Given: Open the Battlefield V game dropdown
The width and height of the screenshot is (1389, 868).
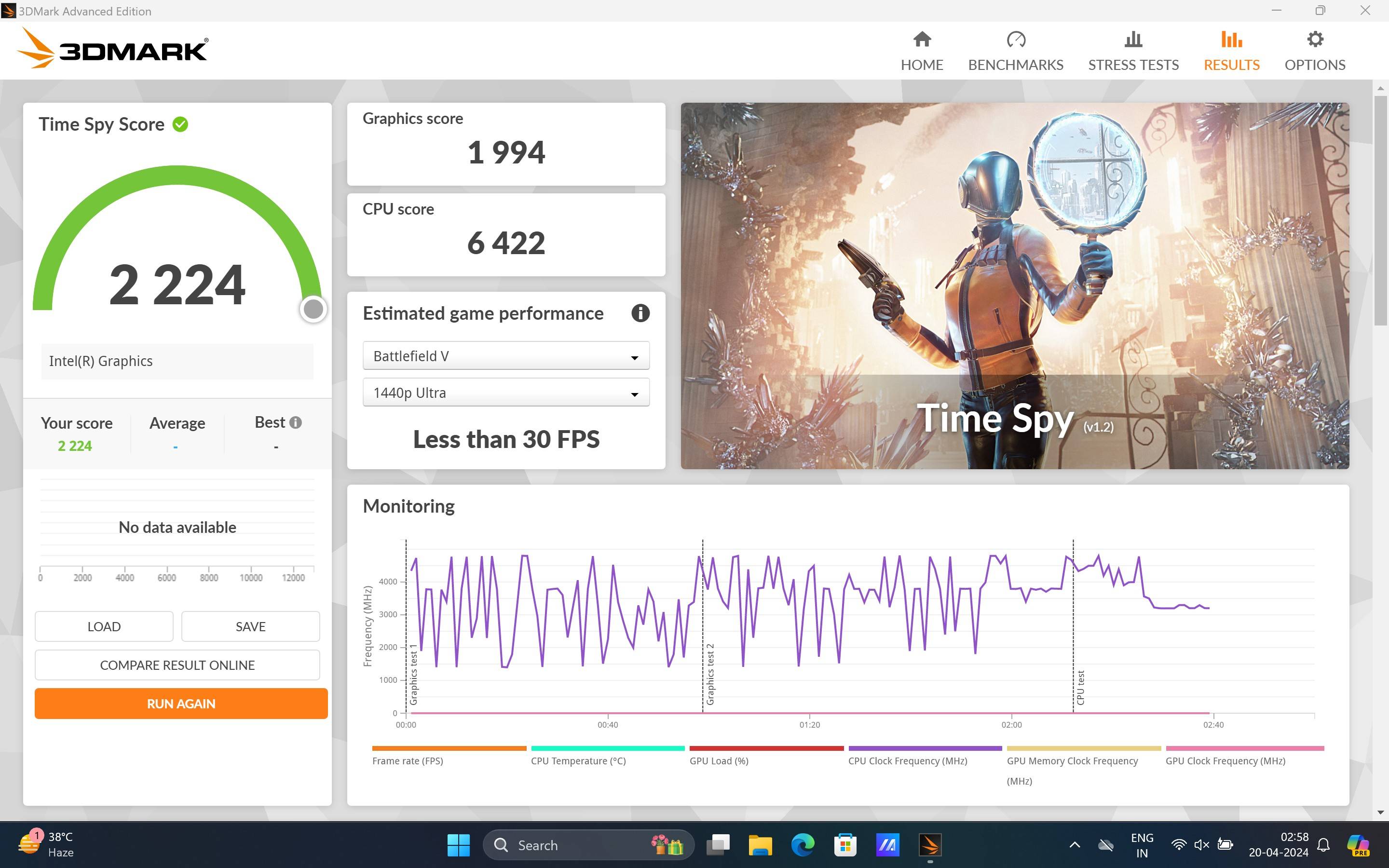Looking at the screenshot, I should click(505, 356).
